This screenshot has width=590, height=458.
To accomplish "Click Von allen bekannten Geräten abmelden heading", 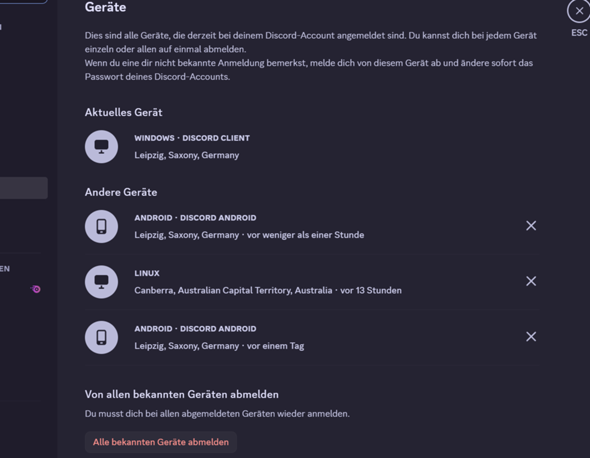I will coord(182,394).
